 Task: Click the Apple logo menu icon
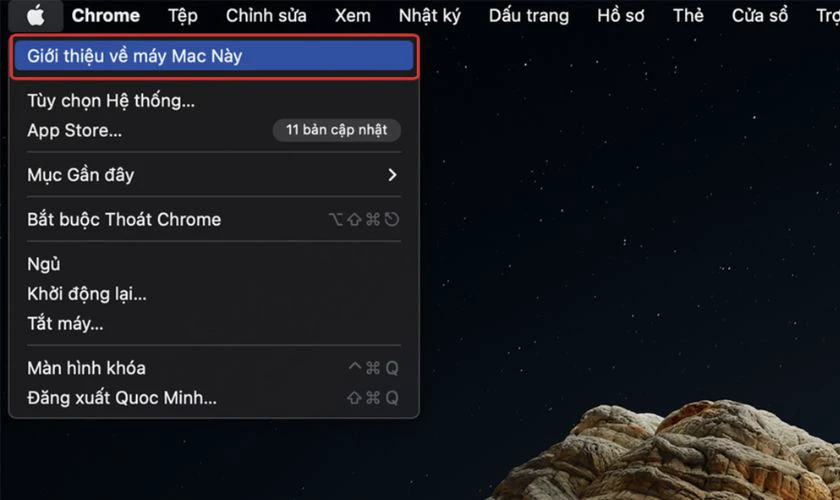36,16
